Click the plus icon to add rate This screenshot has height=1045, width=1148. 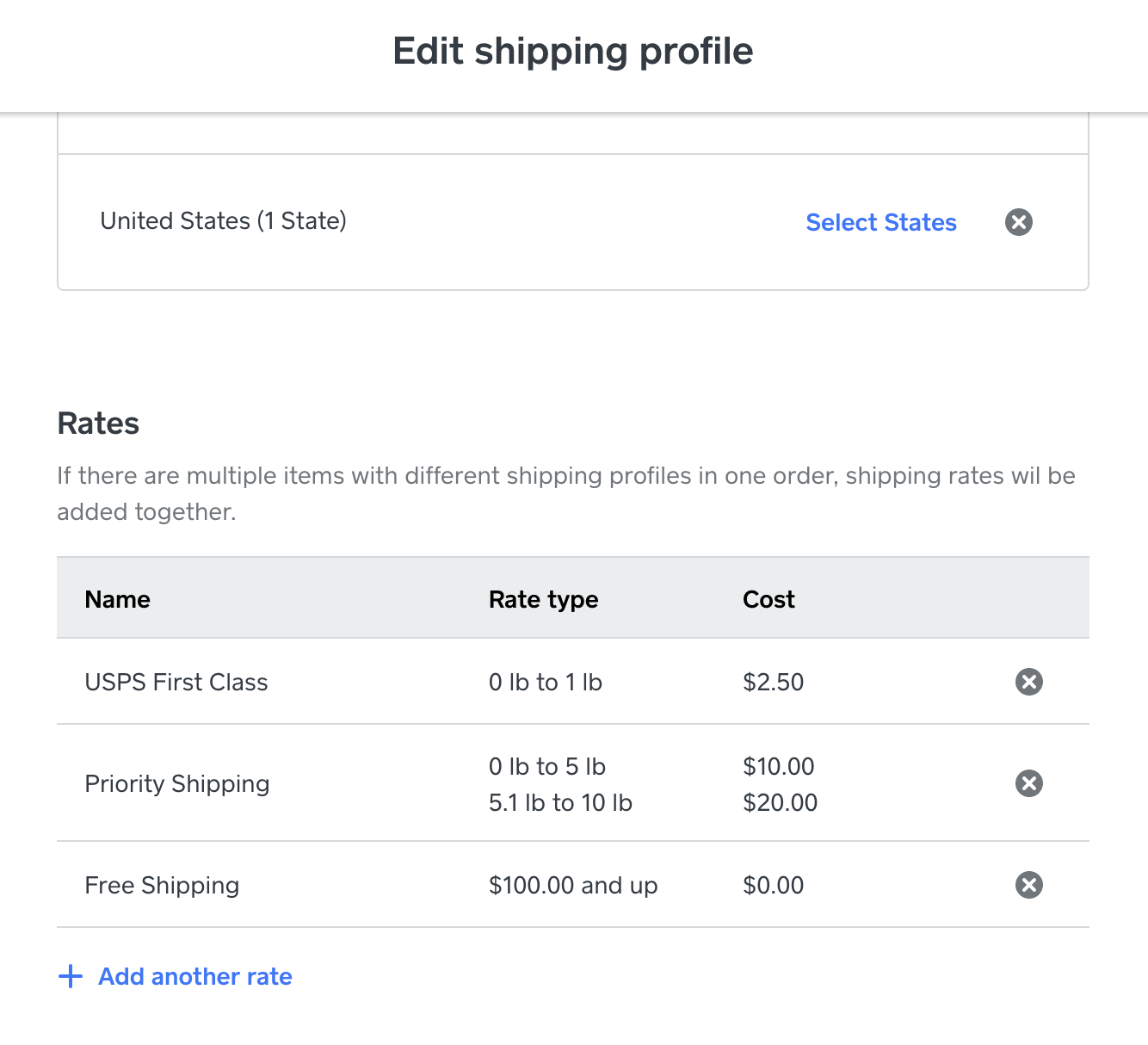pos(70,976)
